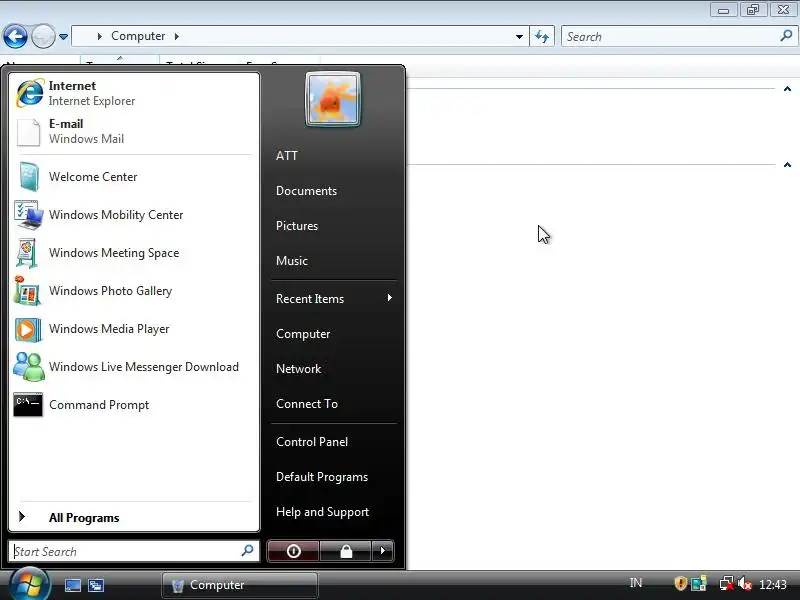This screenshot has width=800, height=600.
Task: Open recent pages dropdown arrow
Action: tap(63, 37)
